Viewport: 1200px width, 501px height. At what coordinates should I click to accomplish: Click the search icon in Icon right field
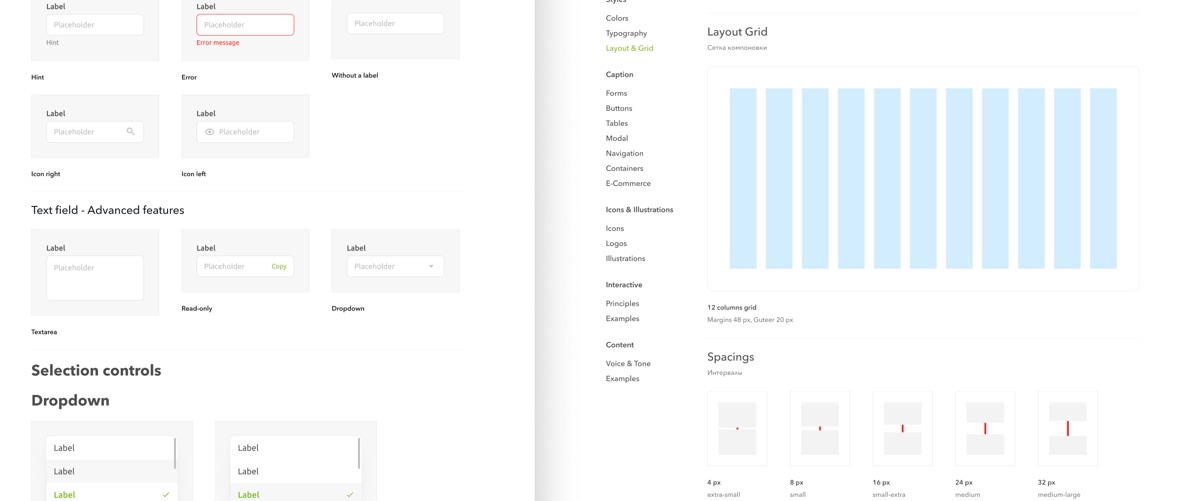131,132
